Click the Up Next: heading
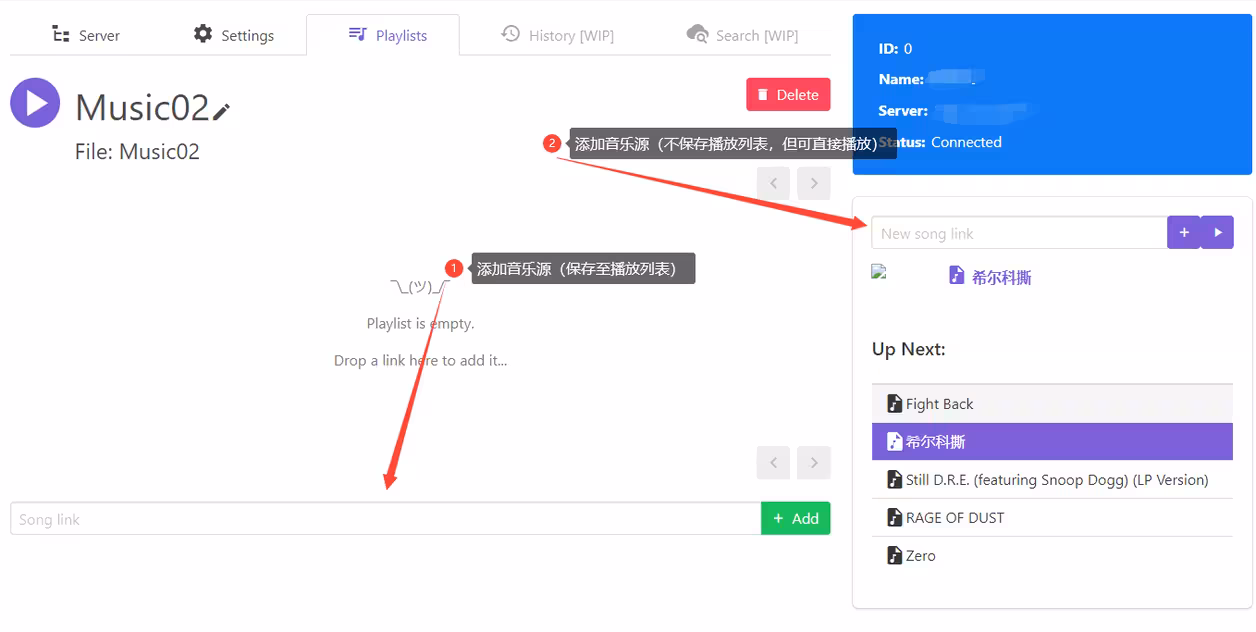The width and height of the screenshot is (1256, 632). (908, 349)
